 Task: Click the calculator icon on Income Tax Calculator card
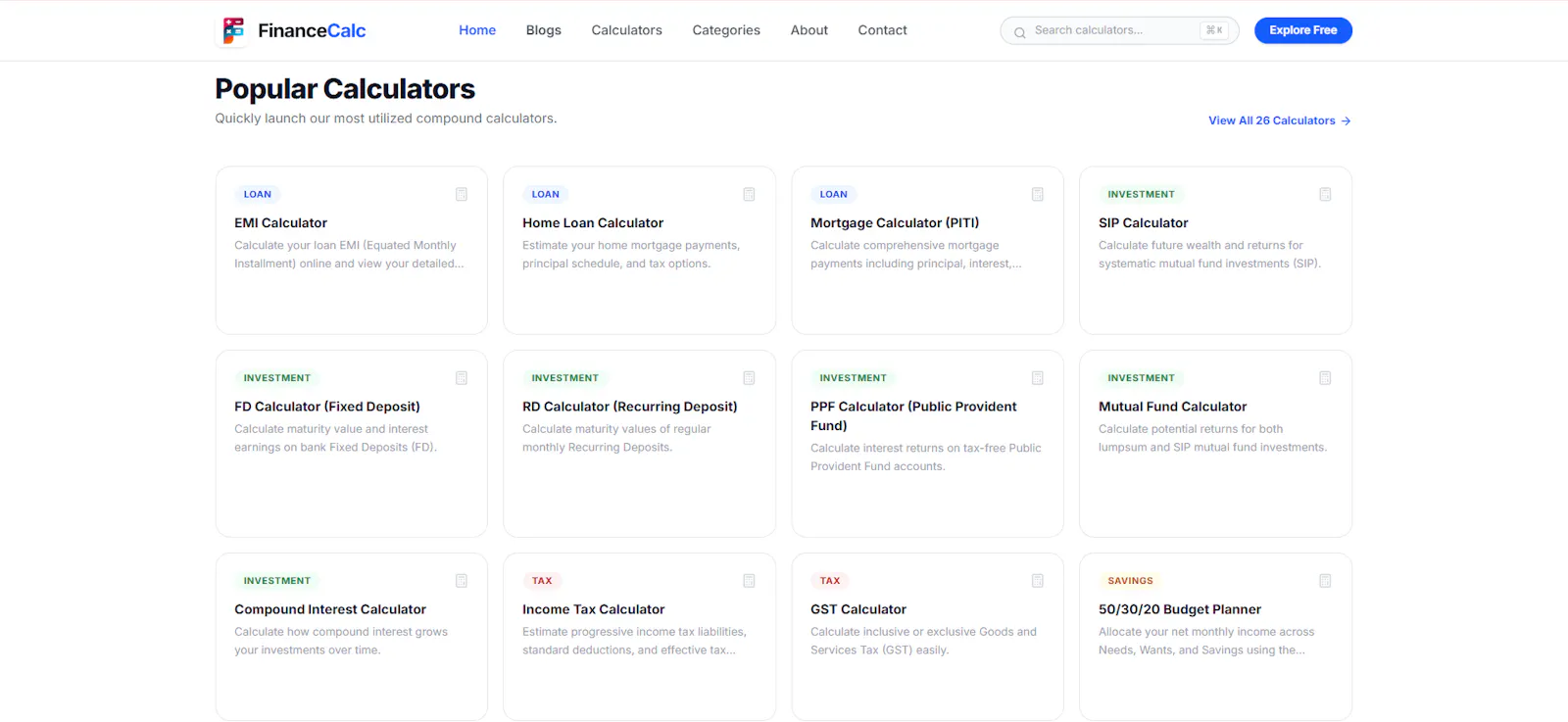749,581
